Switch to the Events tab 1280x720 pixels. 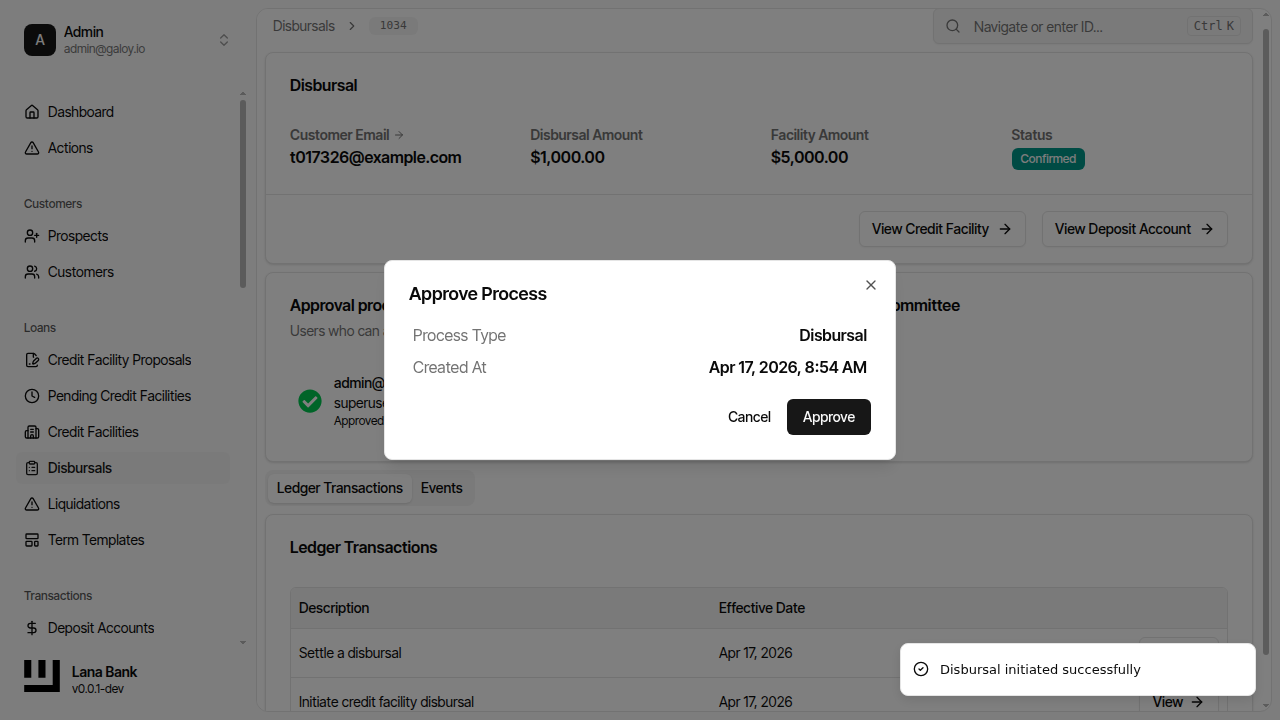441,488
